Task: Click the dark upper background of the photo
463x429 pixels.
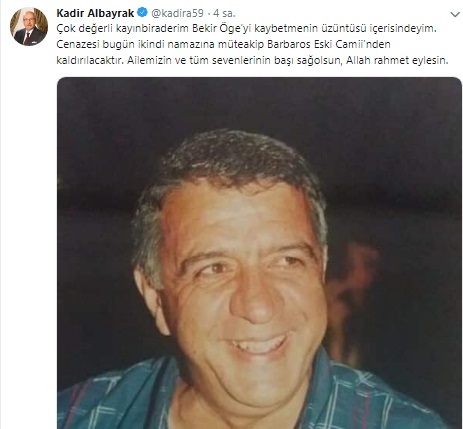Action: click(x=259, y=107)
